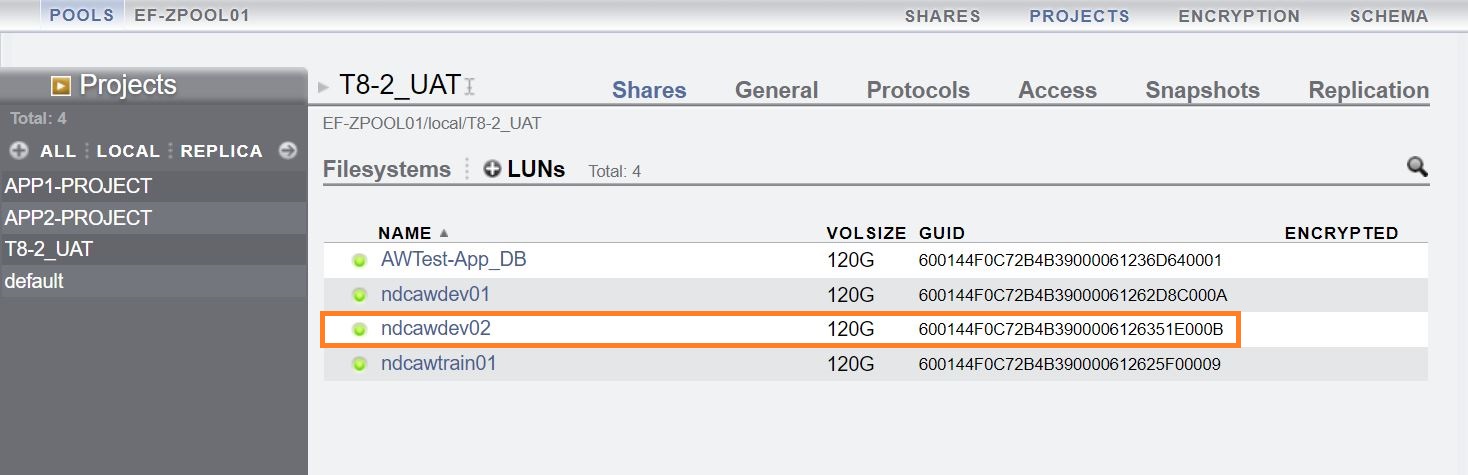Switch to the Snapshots tab
Image resolution: width=1468 pixels, height=475 pixels.
pyautogui.click(x=1202, y=90)
